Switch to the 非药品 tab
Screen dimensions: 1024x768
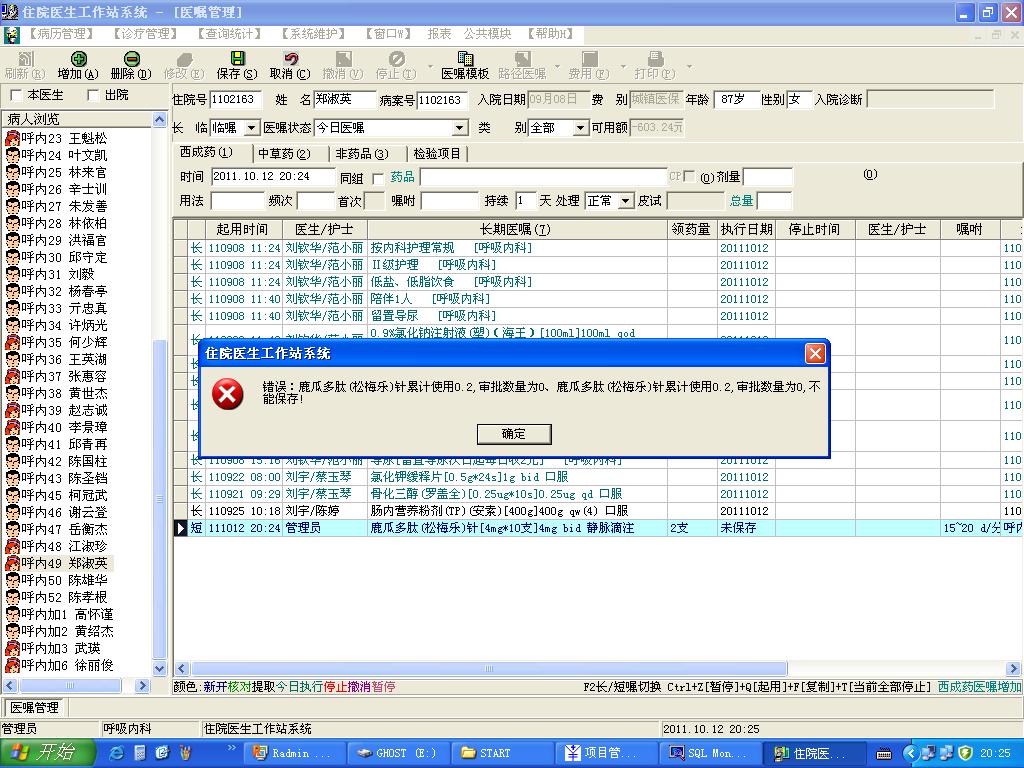click(x=362, y=153)
